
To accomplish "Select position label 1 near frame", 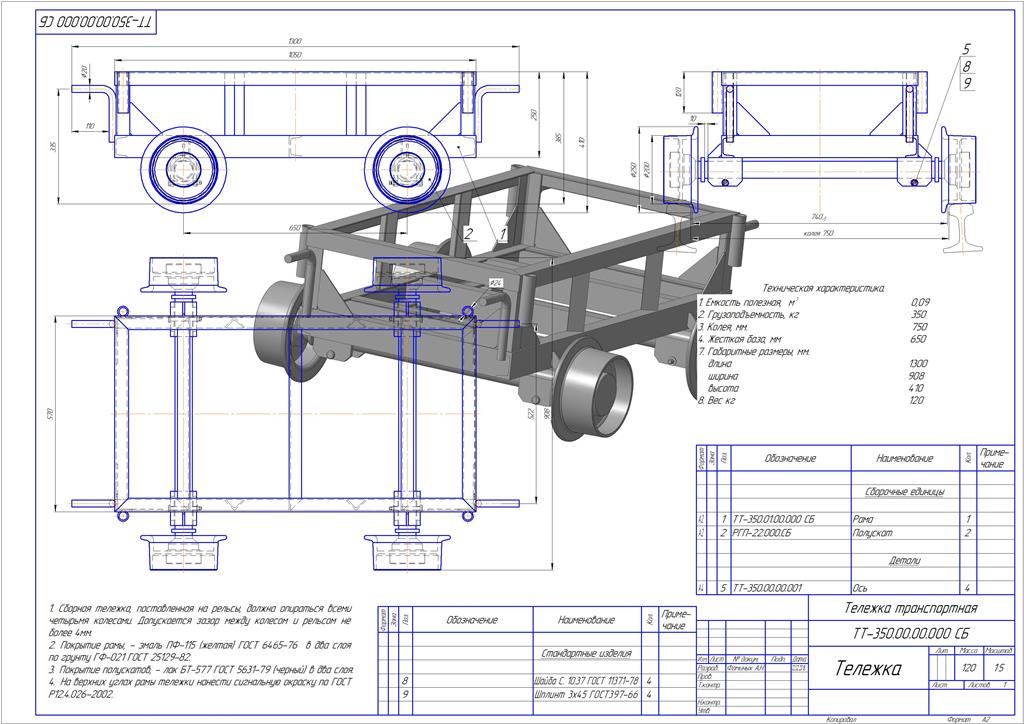I will click(x=503, y=233).
